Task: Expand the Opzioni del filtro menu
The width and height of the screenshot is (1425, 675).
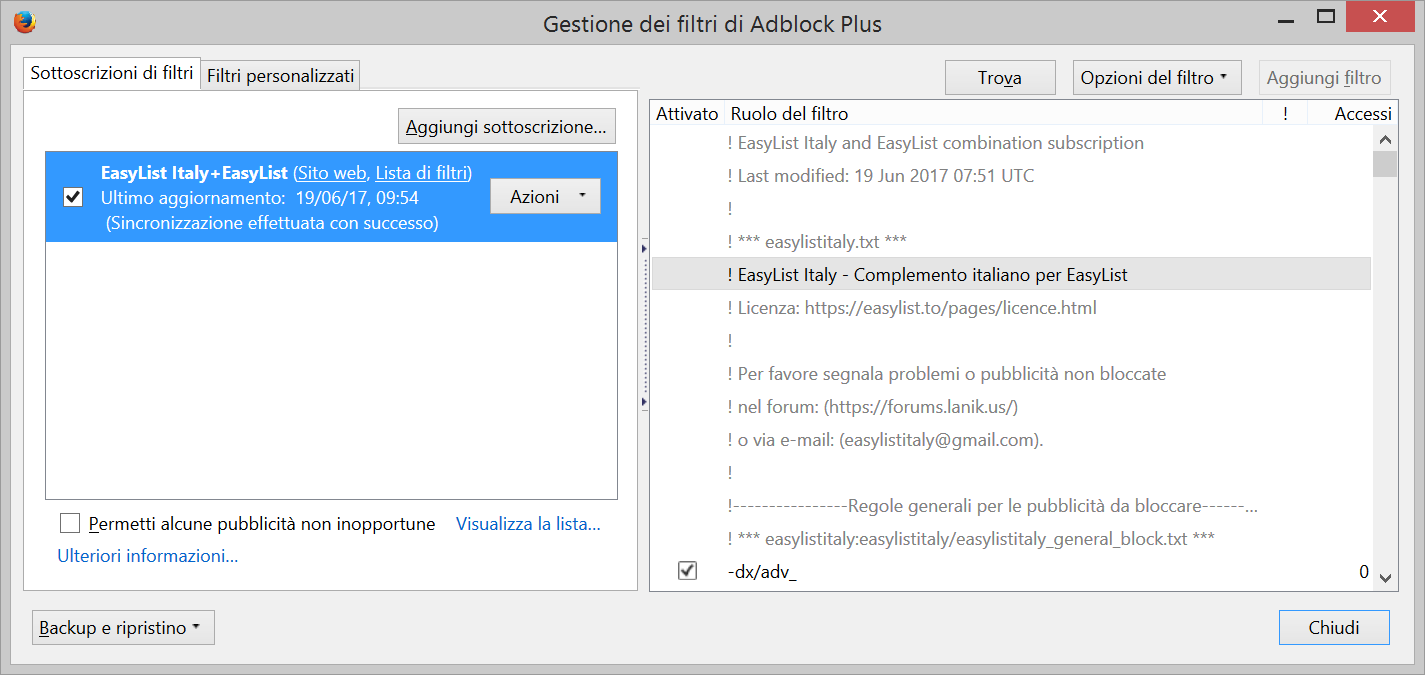Action: coord(1157,77)
